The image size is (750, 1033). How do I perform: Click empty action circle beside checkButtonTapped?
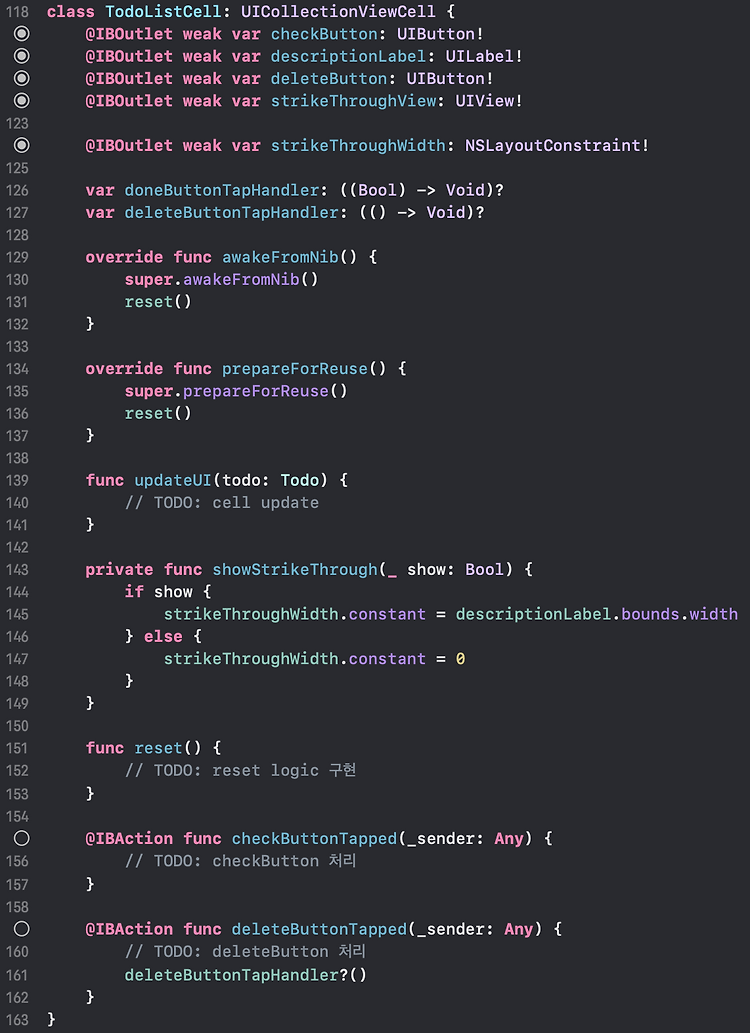pos(22,838)
